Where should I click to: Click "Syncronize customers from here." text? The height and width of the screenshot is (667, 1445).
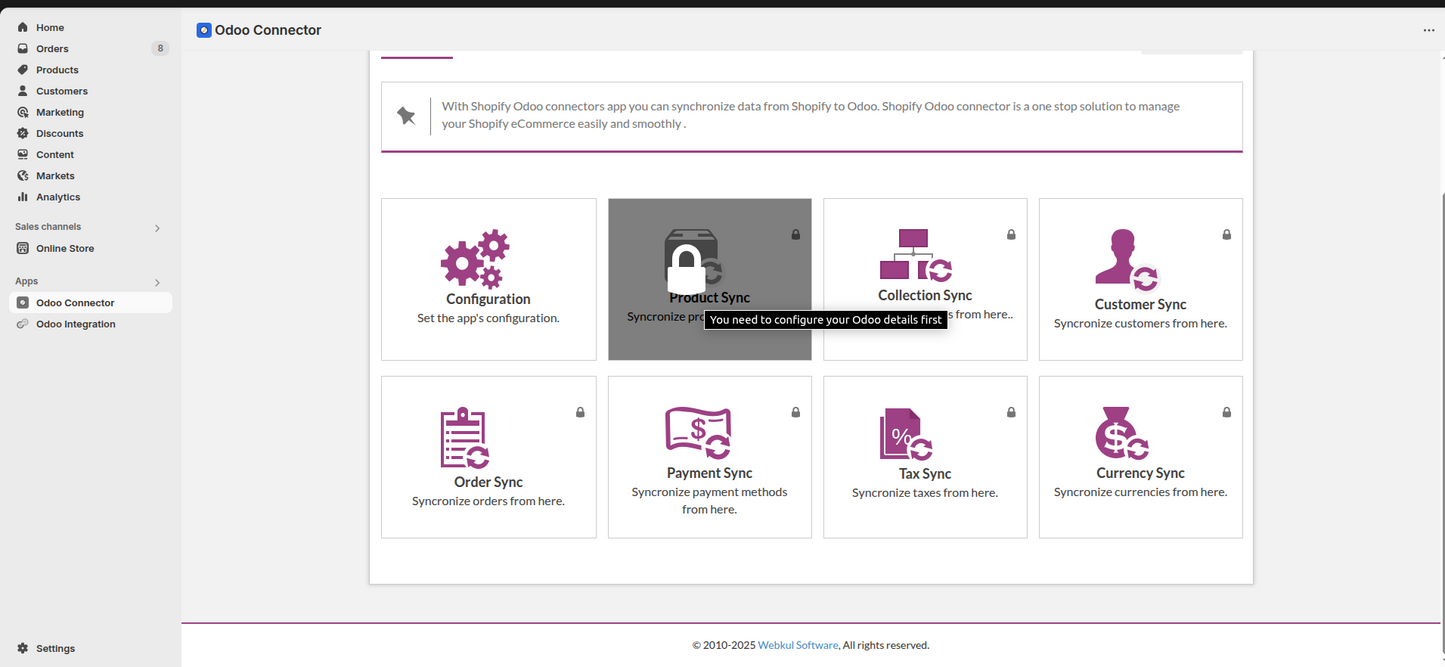[1140, 323]
